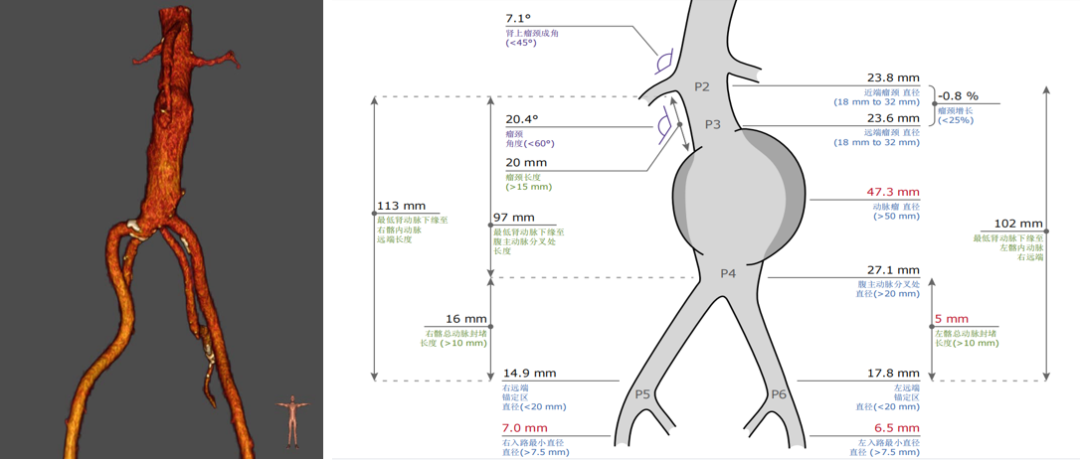The width and height of the screenshot is (1080, 460).
Task: Click the neck angle symbol near 20.4°
Action: coord(662,127)
